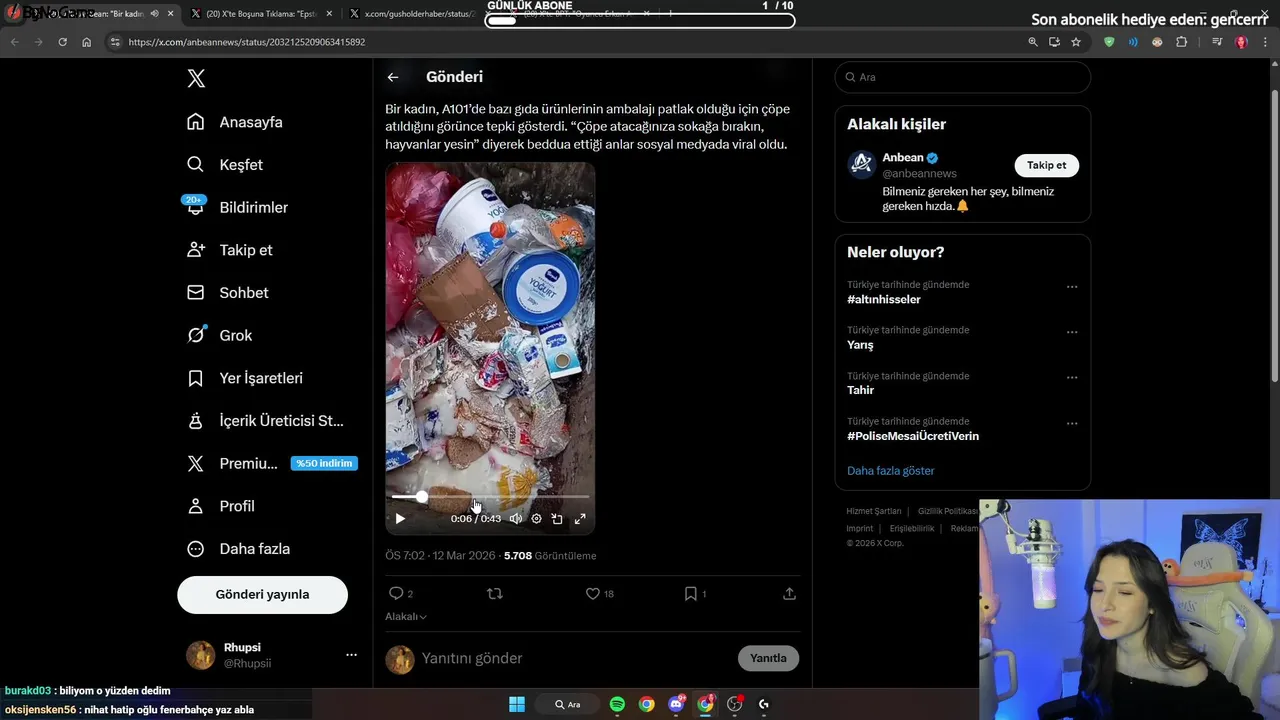
Task: Mute the video volume icon
Action: (x=515, y=519)
